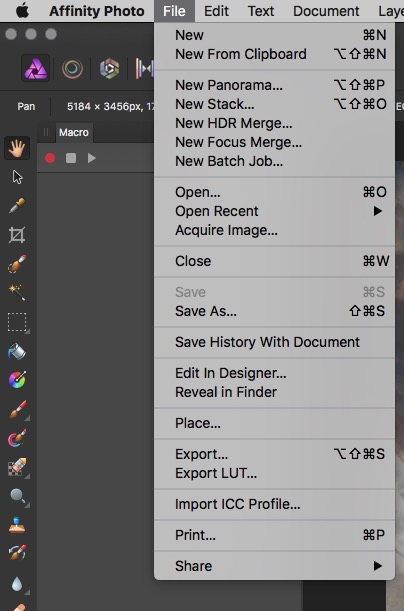
Task: Open the Edit menu
Action: 216,11
